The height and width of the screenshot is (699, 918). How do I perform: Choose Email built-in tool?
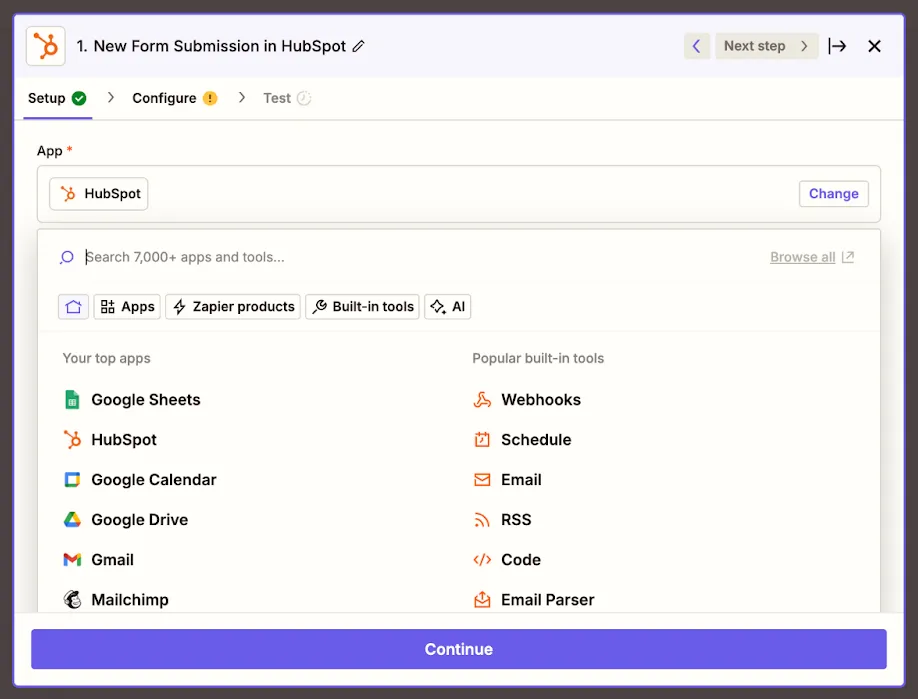click(521, 479)
